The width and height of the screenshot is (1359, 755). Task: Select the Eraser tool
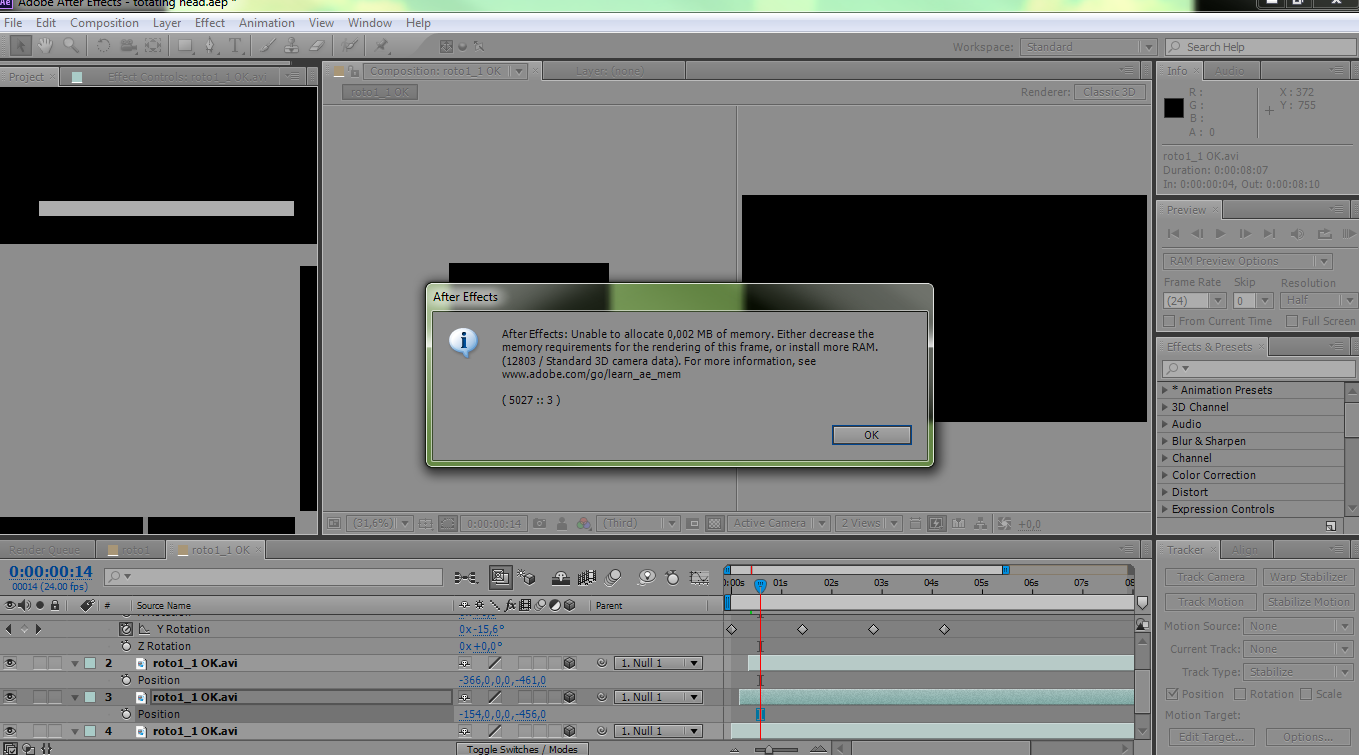317,45
